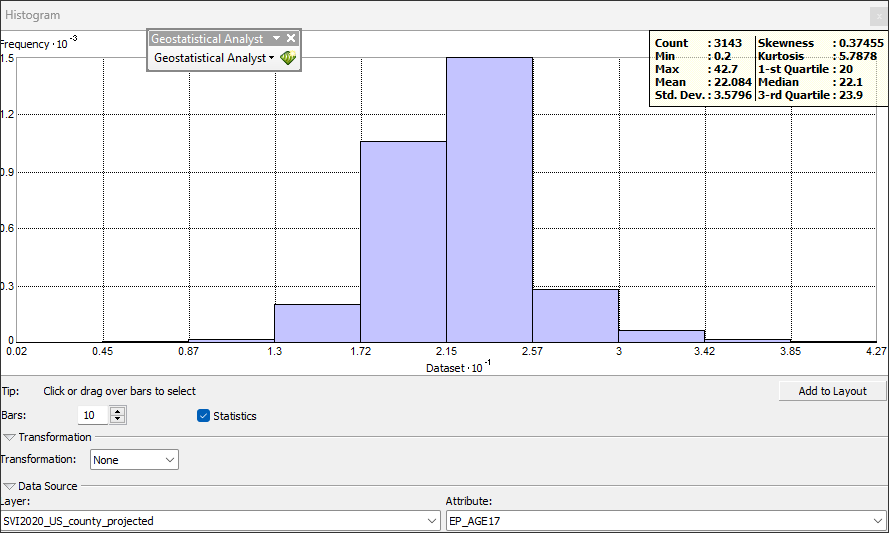Click the Geostatistical Wizard icon

(x=288, y=58)
